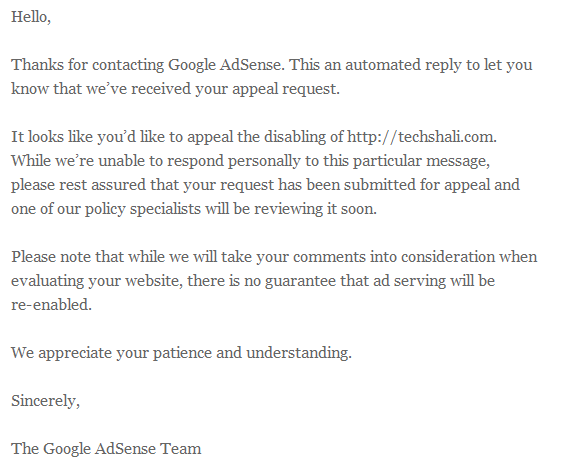574x464 pixels.
Task: Click the words "Please note"
Action: pos(51,257)
